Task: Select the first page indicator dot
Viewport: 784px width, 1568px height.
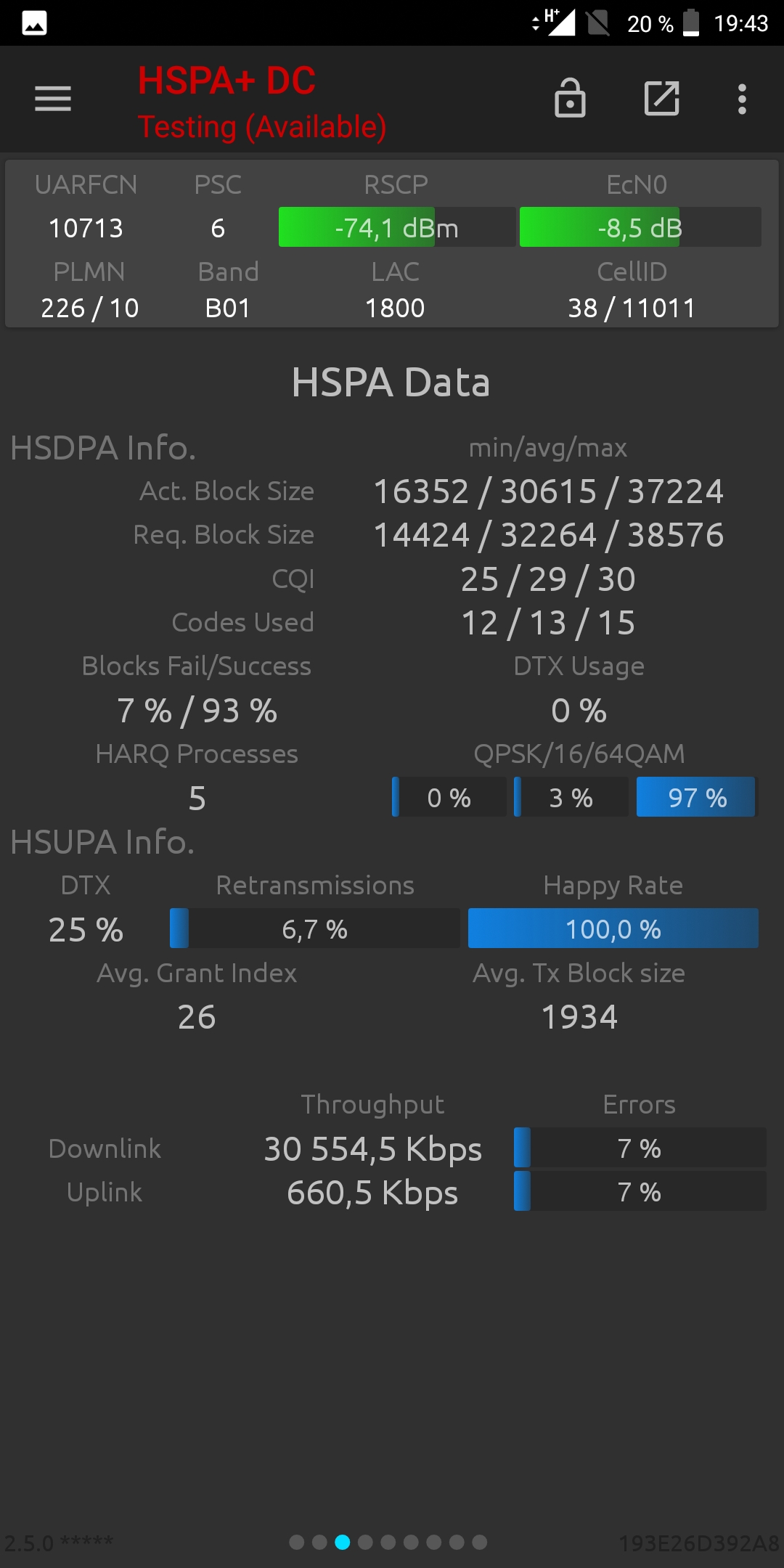Action: 296,1542
